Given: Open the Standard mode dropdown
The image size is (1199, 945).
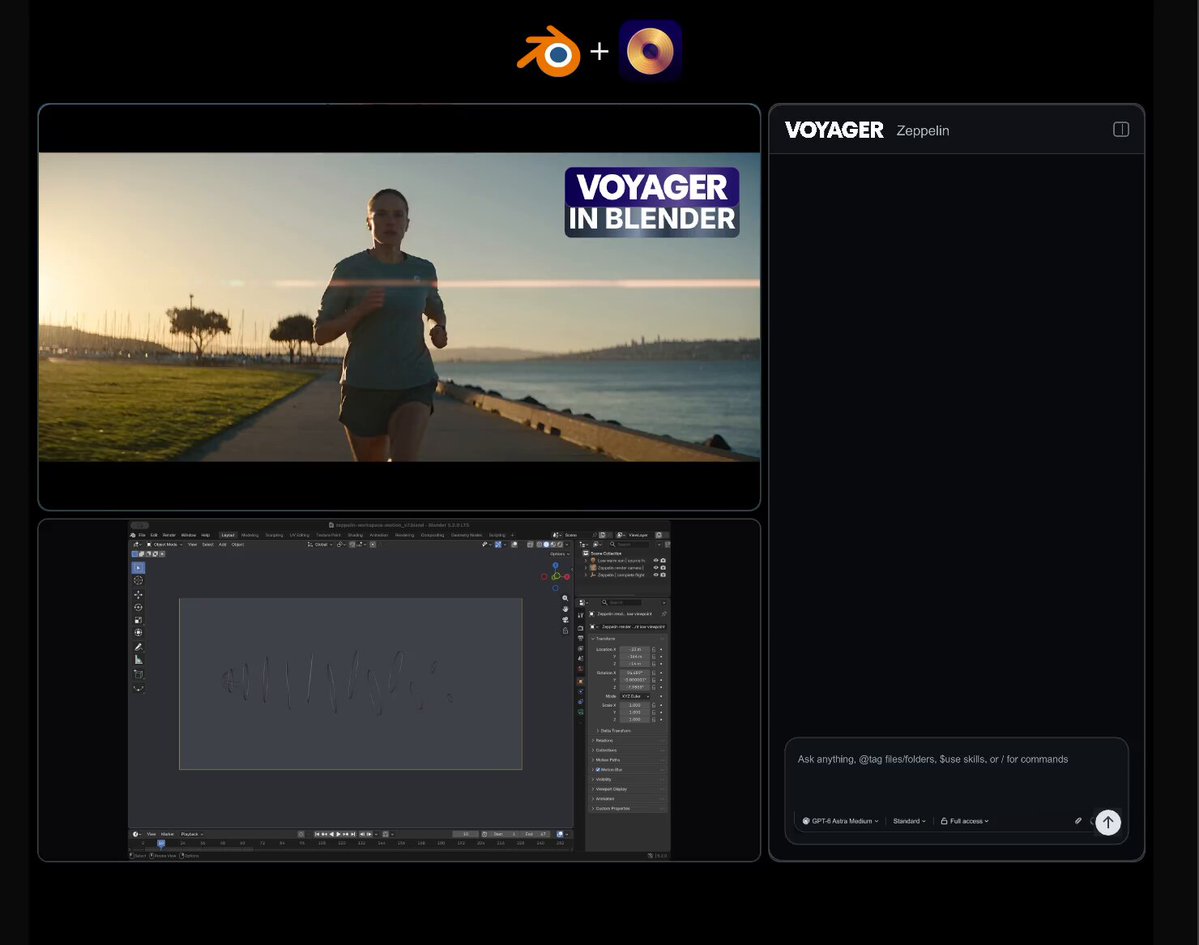Looking at the screenshot, I should pos(909,821).
